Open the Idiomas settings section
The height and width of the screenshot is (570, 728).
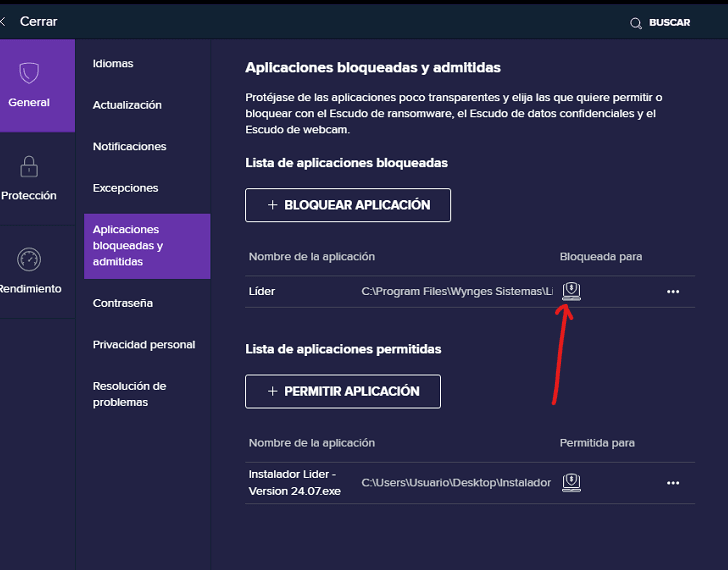point(113,63)
